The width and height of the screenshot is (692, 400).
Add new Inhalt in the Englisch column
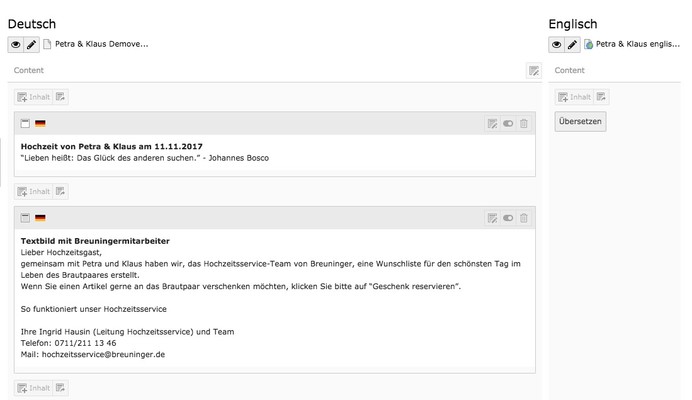574,97
